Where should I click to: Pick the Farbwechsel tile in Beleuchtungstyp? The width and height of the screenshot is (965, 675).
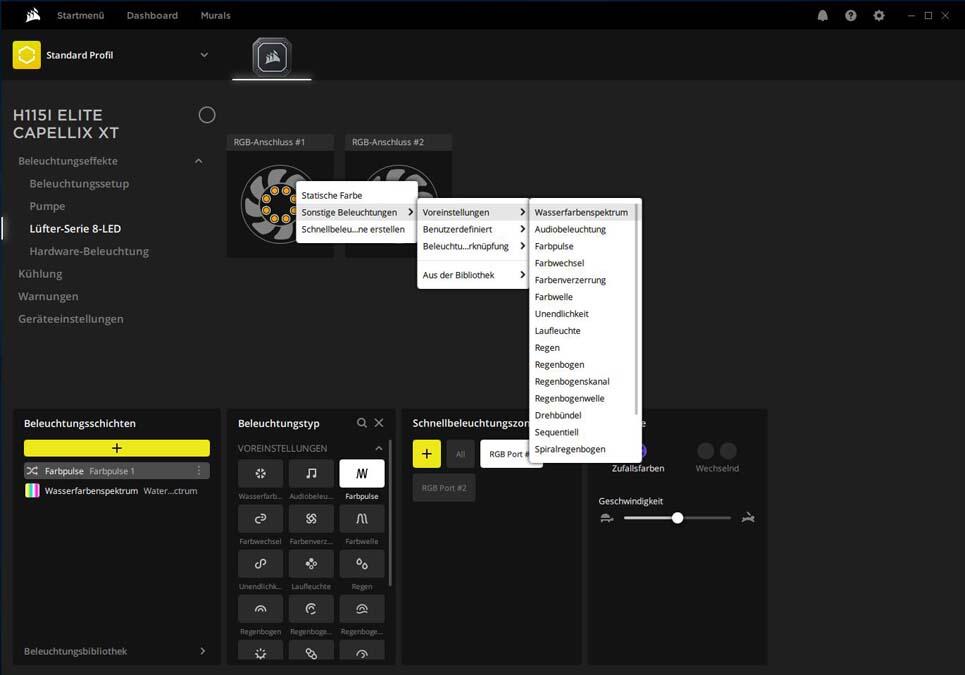pyautogui.click(x=260, y=519)
